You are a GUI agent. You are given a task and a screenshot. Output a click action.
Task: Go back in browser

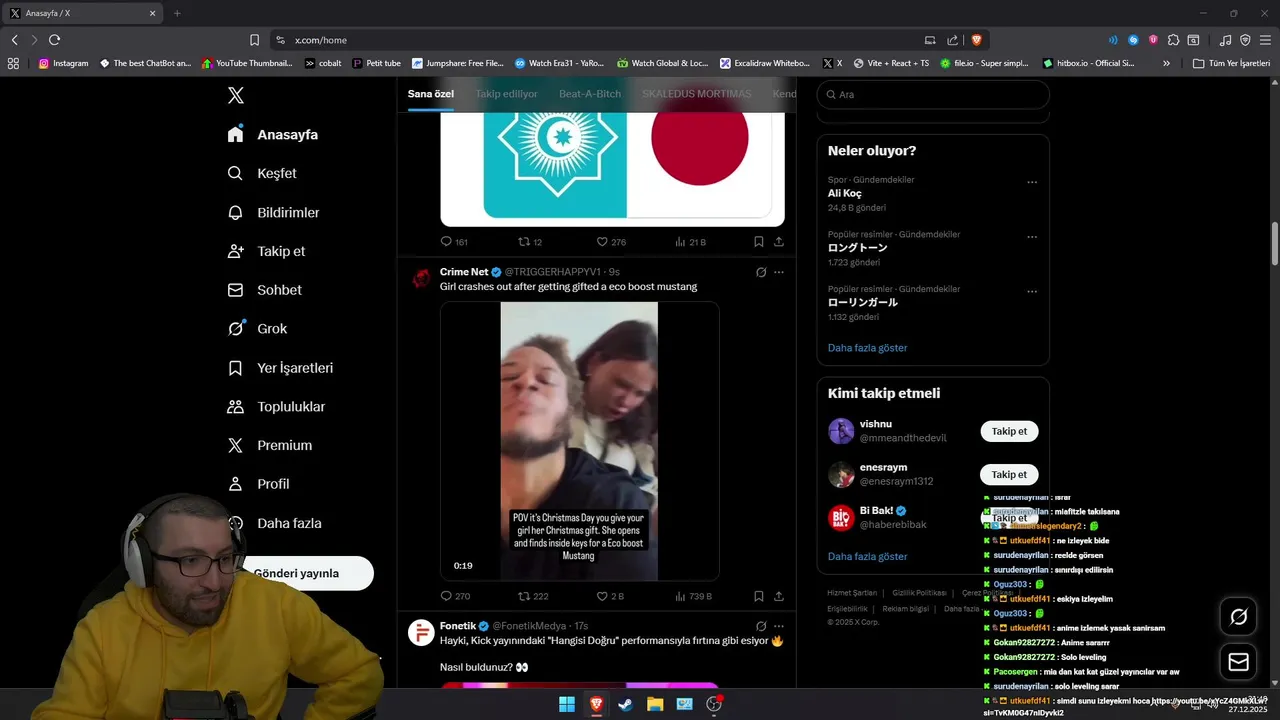tap(14, 40)
